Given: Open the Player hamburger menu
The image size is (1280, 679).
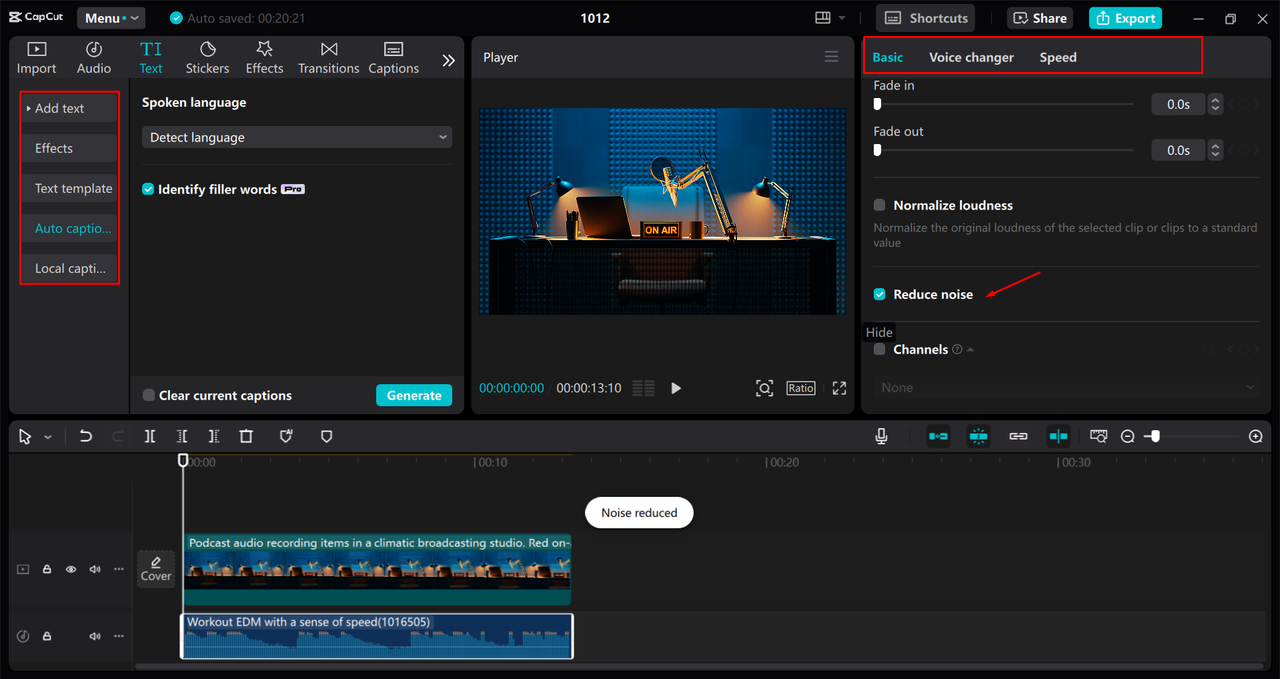Looking at the screenshot, I should 831,57.
